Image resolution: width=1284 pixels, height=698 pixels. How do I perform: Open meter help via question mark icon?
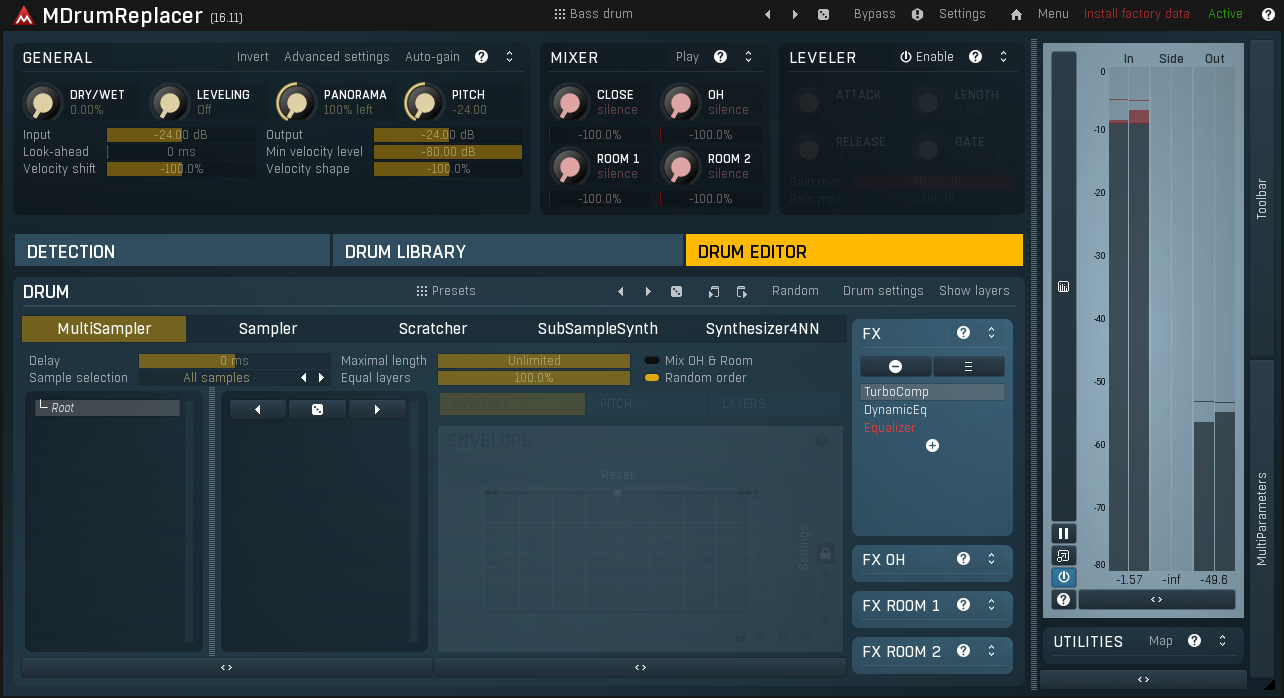tap(1063, 599)
